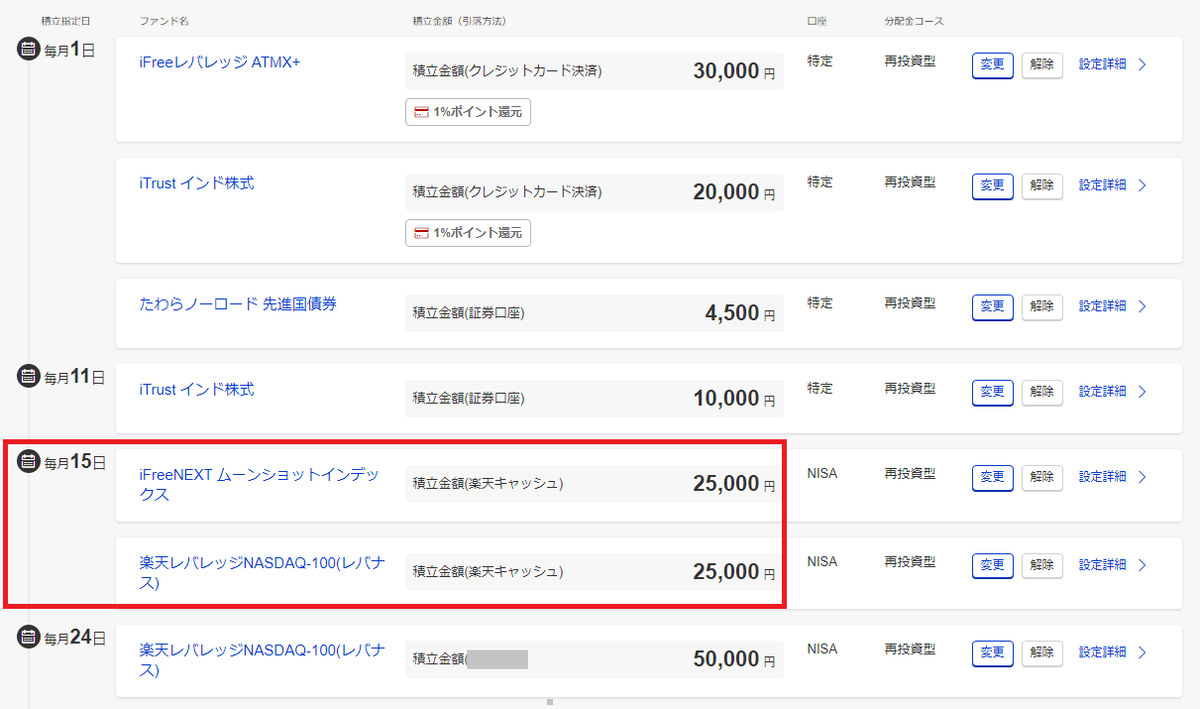Click 解除 for たわらノーロード 先進国債券
This screenshot has width=1200, height=709.
[1042, 307]
